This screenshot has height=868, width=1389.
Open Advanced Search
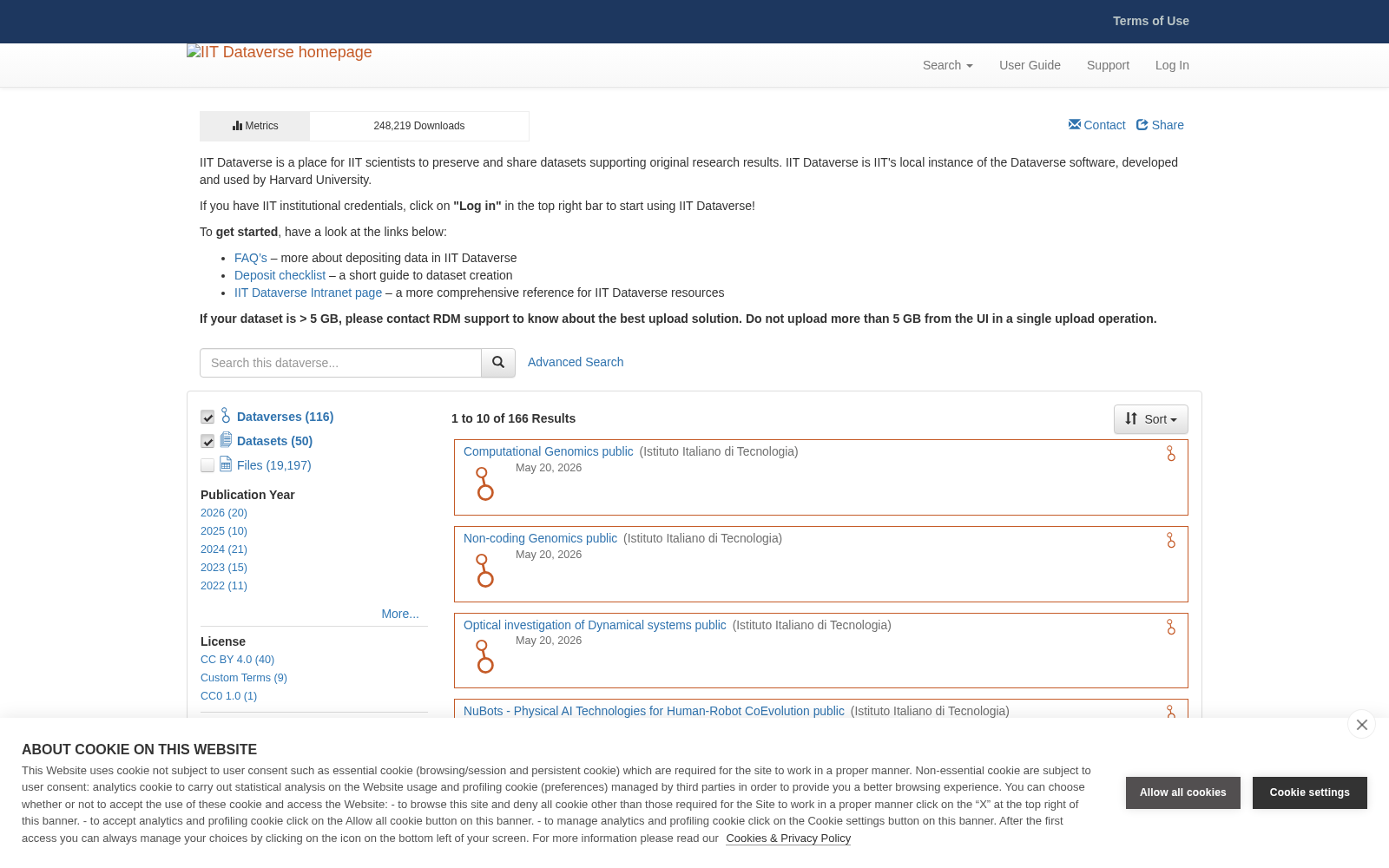point(576,362)
